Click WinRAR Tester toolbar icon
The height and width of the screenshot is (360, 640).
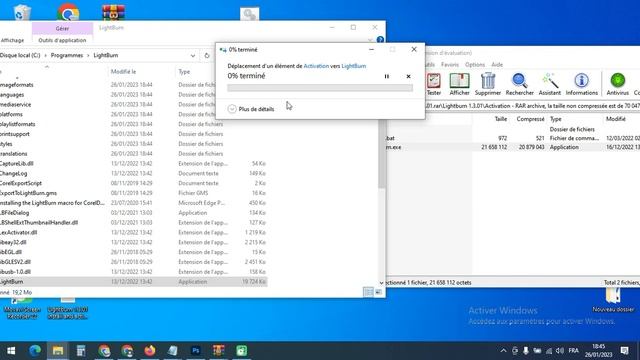pos(433,84)
